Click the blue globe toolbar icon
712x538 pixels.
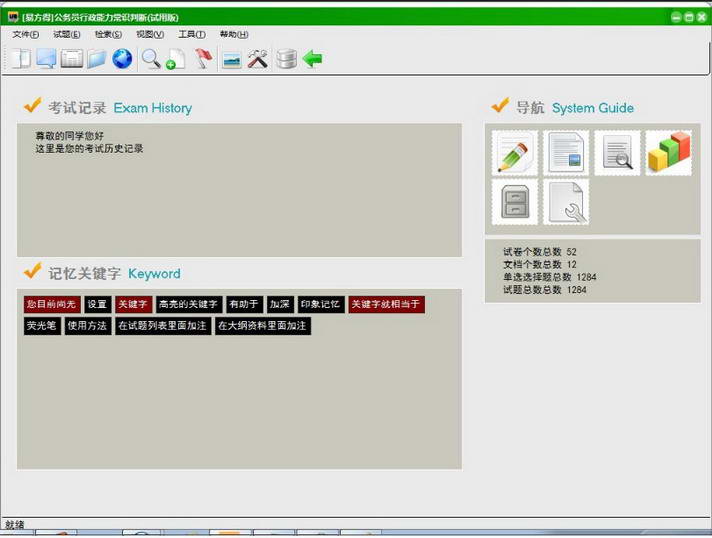122,59
